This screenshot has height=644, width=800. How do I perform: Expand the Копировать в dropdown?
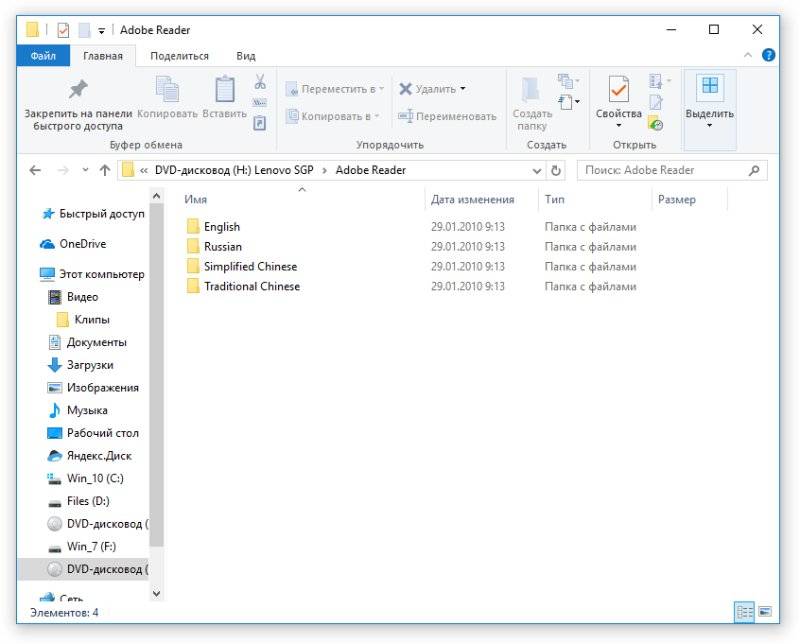[377, 116]
